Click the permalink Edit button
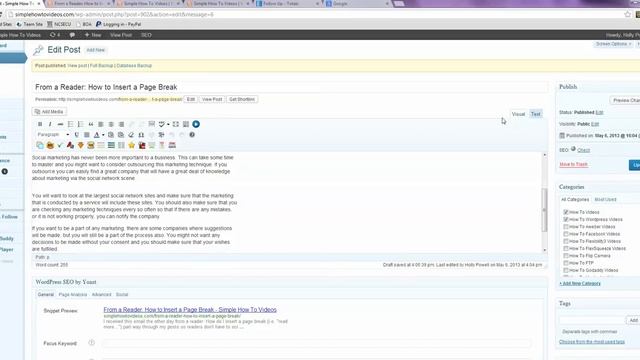This screenshot has width=640, height=360. (191, 99)
